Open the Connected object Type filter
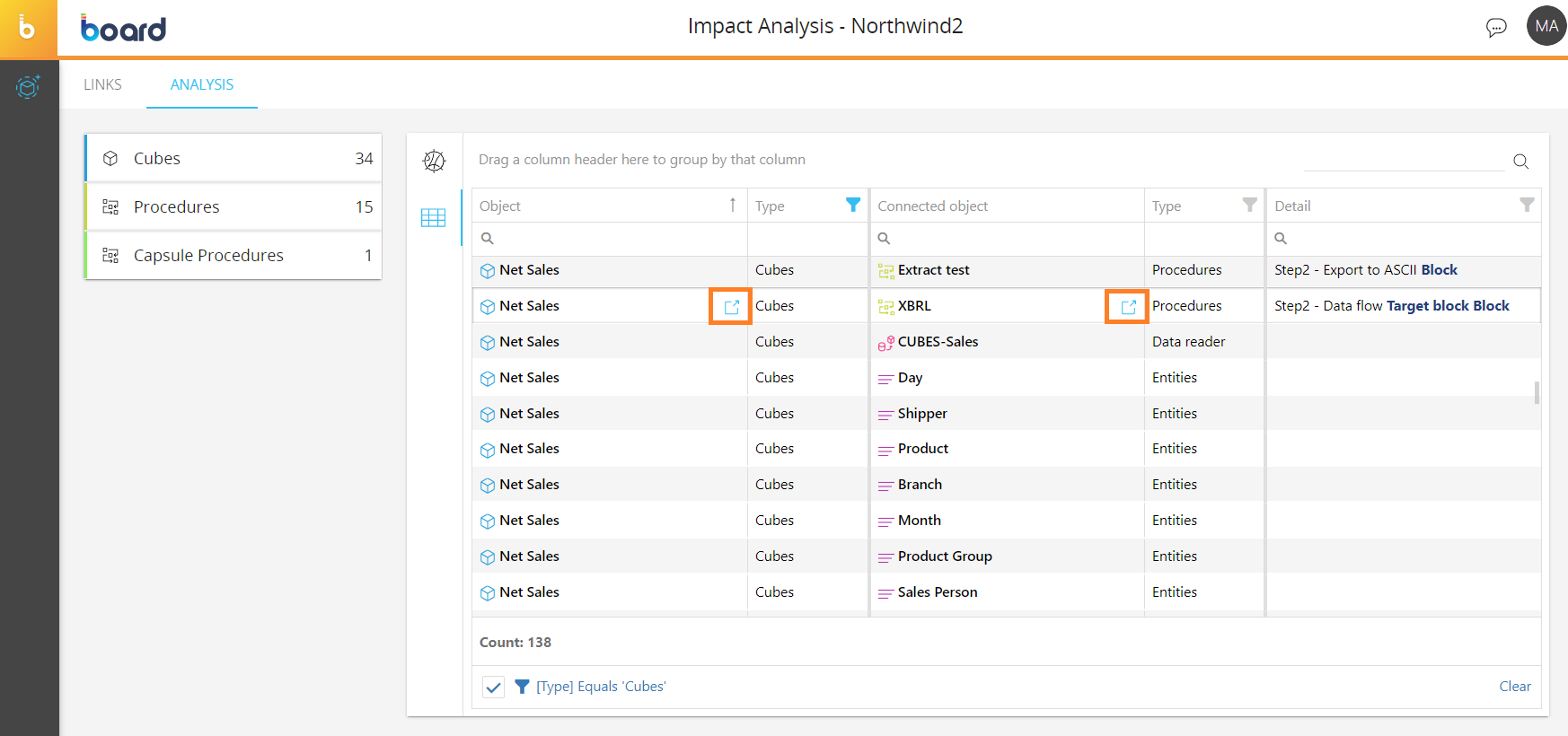This screenshot has height=736, width=1568. [1248, 206]
